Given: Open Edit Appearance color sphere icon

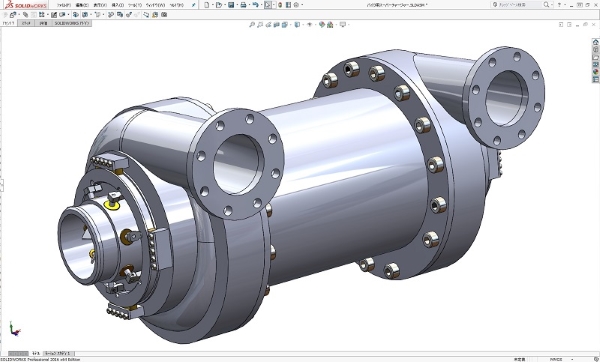Looking at the screenshot, I should (322, 24).
